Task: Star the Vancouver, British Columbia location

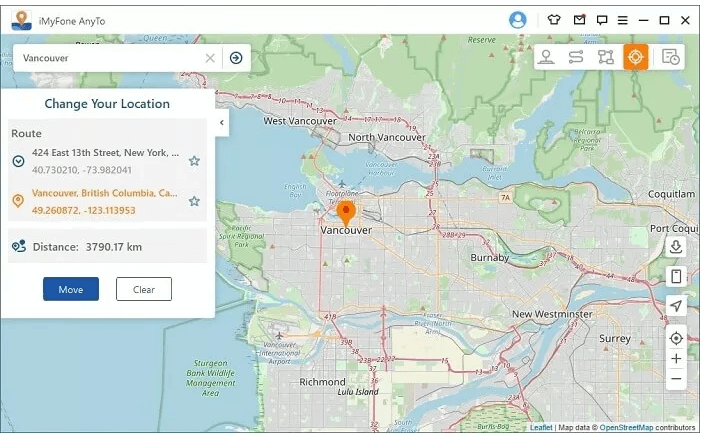Action: [194, 201]
